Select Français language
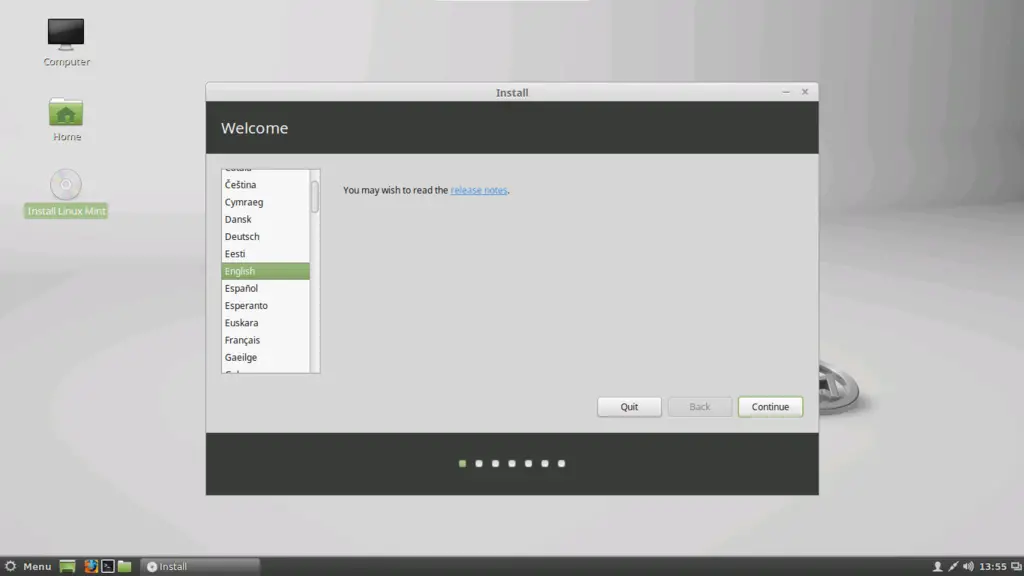This screenshot has height=576, width=1024. [x=265, y=340]
